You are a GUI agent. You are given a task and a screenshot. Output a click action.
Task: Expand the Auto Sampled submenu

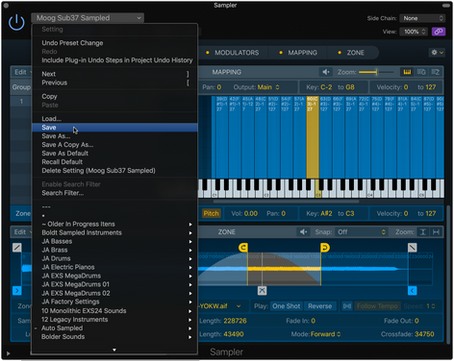click(x=115, y=328)
